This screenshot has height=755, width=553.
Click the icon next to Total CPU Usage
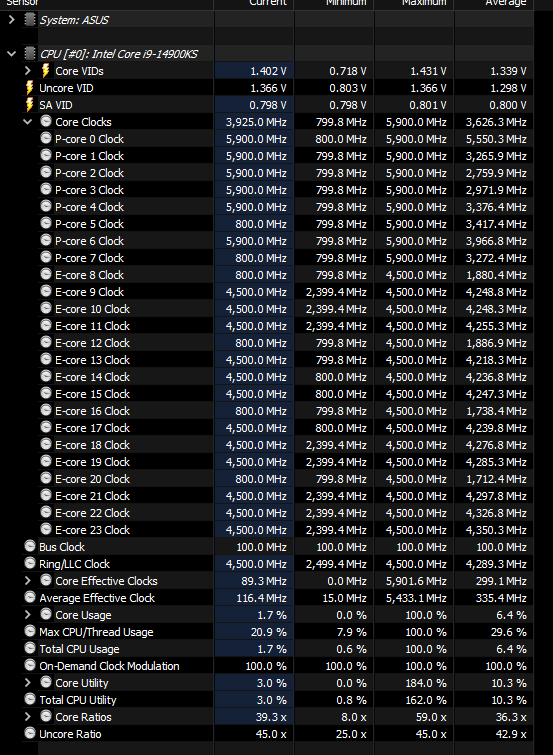(30, 648)
